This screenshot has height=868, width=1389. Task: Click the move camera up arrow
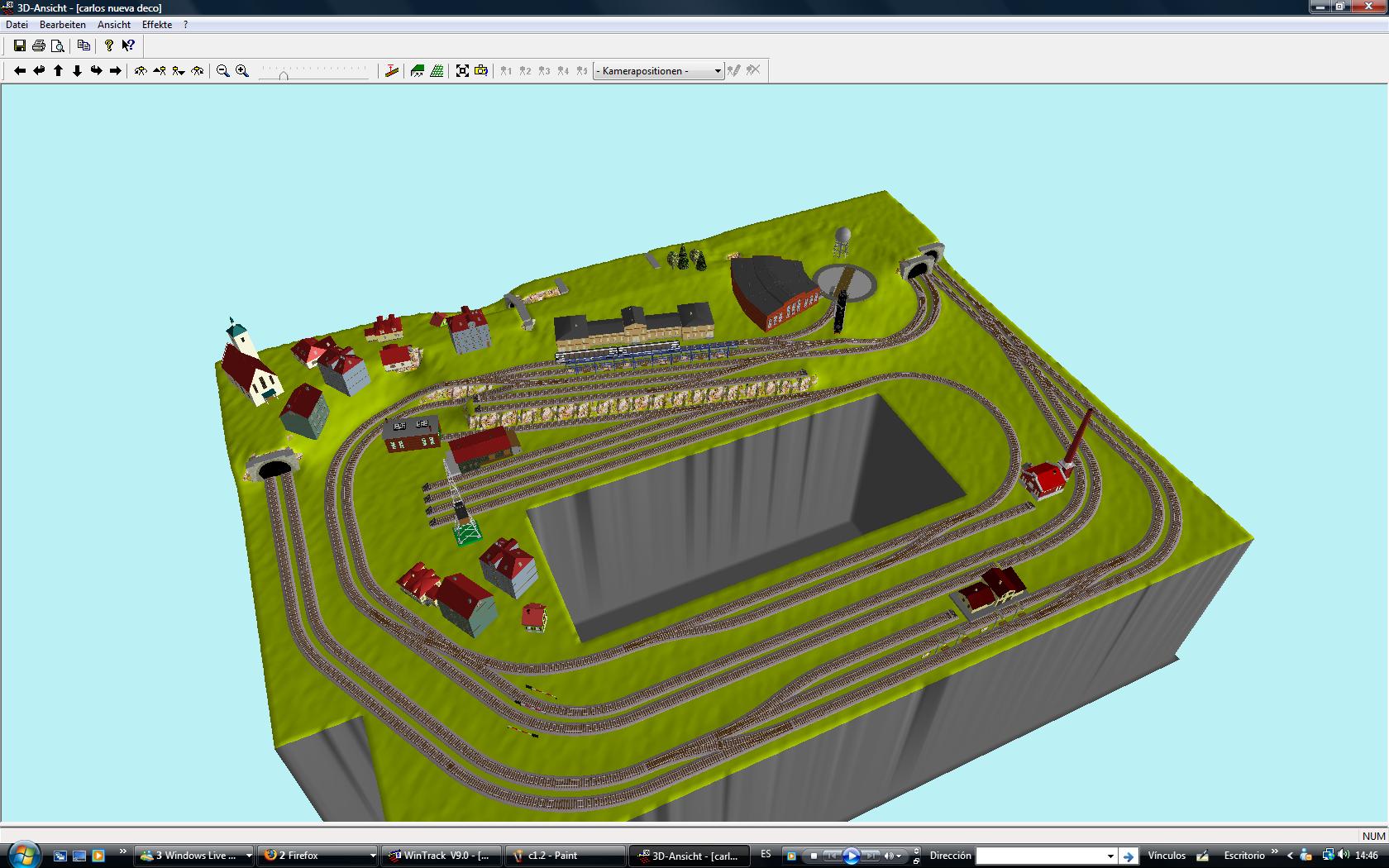point(58,71)
